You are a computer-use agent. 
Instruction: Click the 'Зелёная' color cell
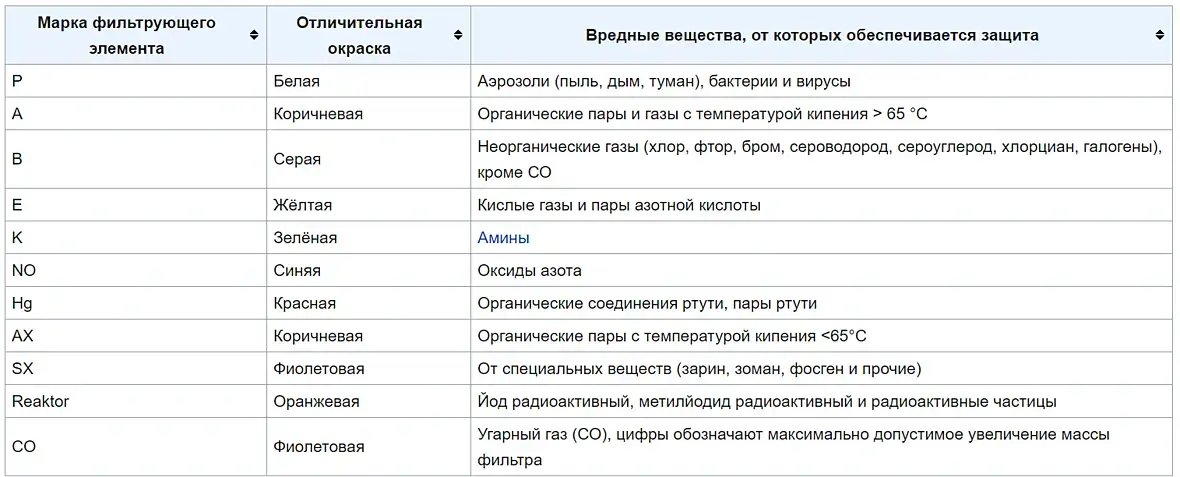(305, 238)
